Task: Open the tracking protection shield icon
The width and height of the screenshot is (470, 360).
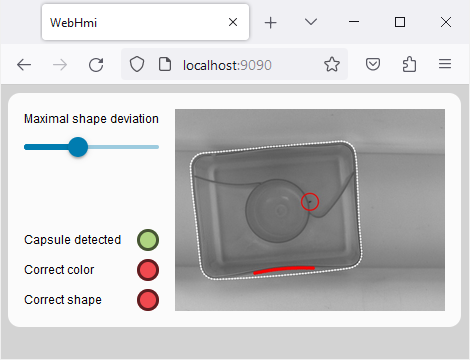Action: point(137,64)
